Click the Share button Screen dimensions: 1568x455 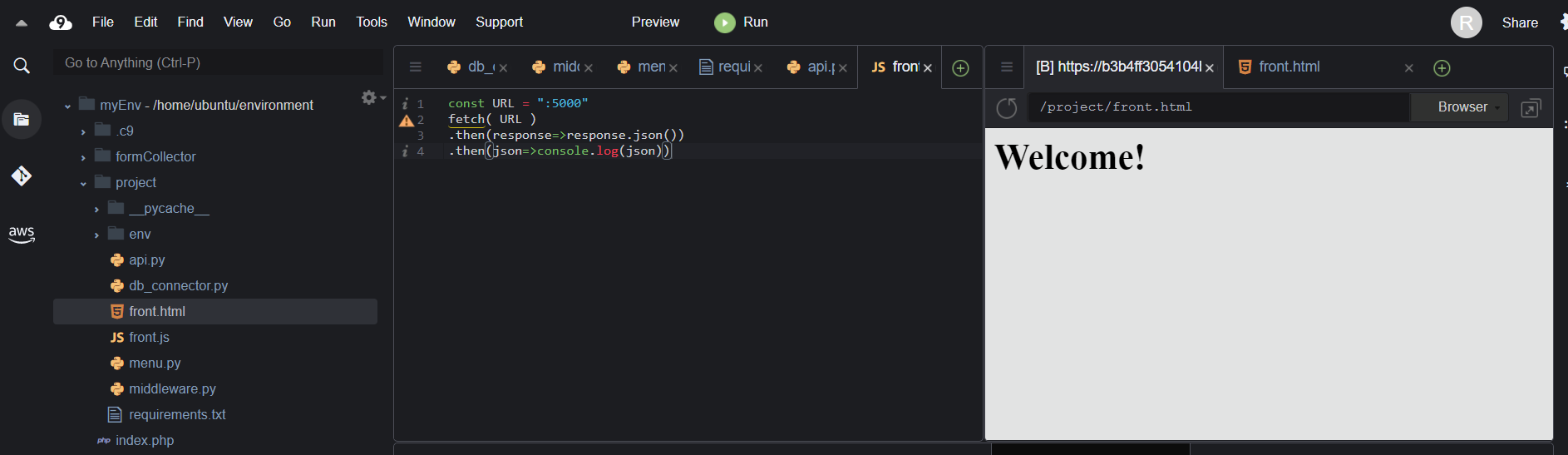(1520, 23)
